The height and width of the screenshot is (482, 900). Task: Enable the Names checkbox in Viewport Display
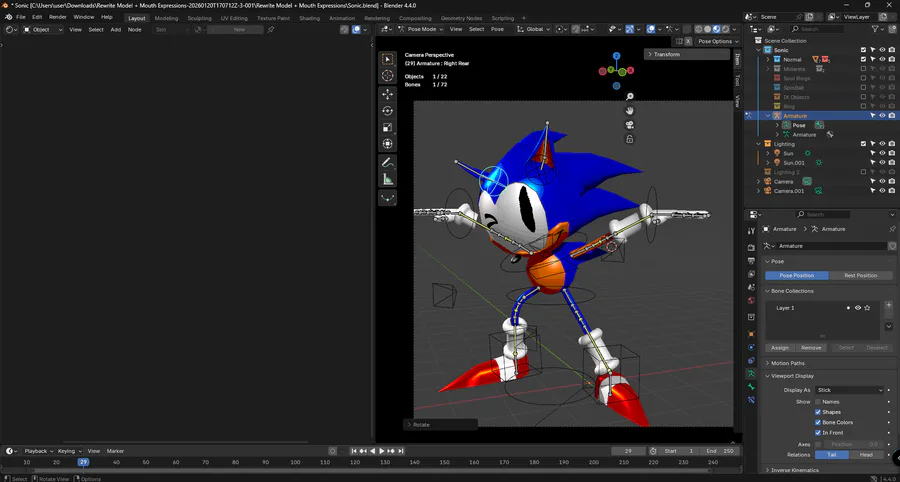click(x=818, y=401)
